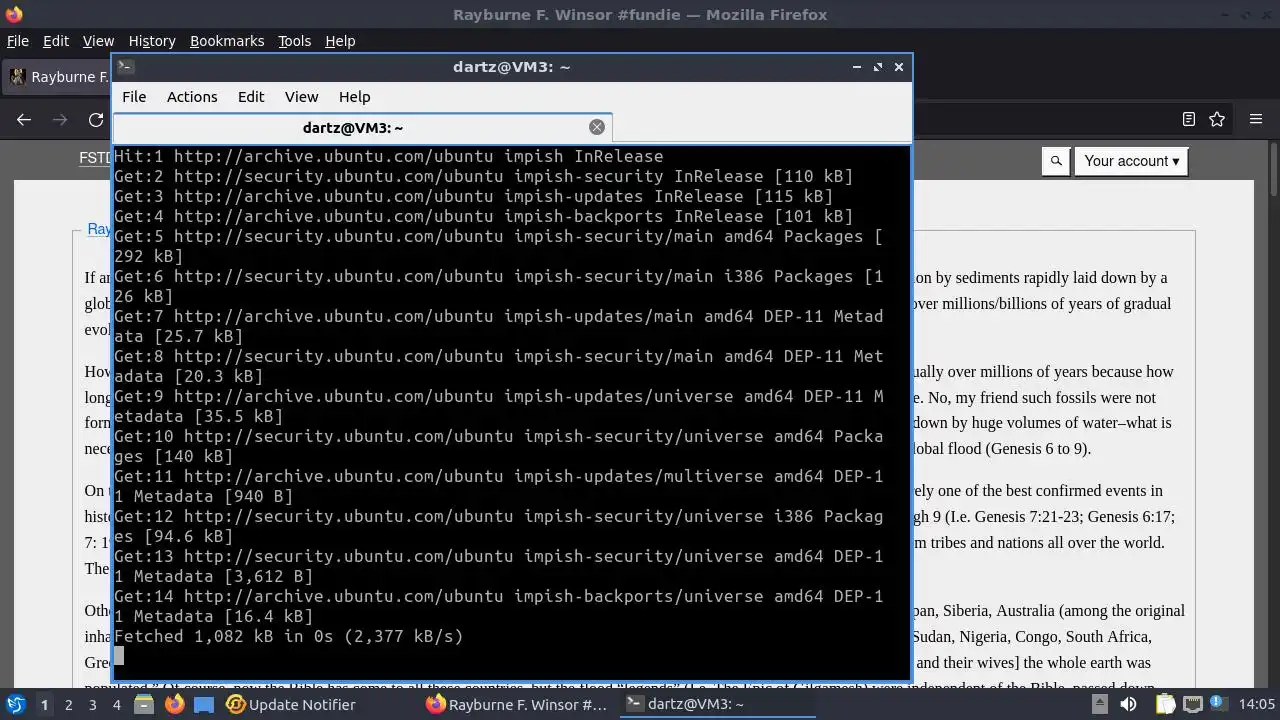Open Firefox hamburger application menu

tap(1256, 119)
